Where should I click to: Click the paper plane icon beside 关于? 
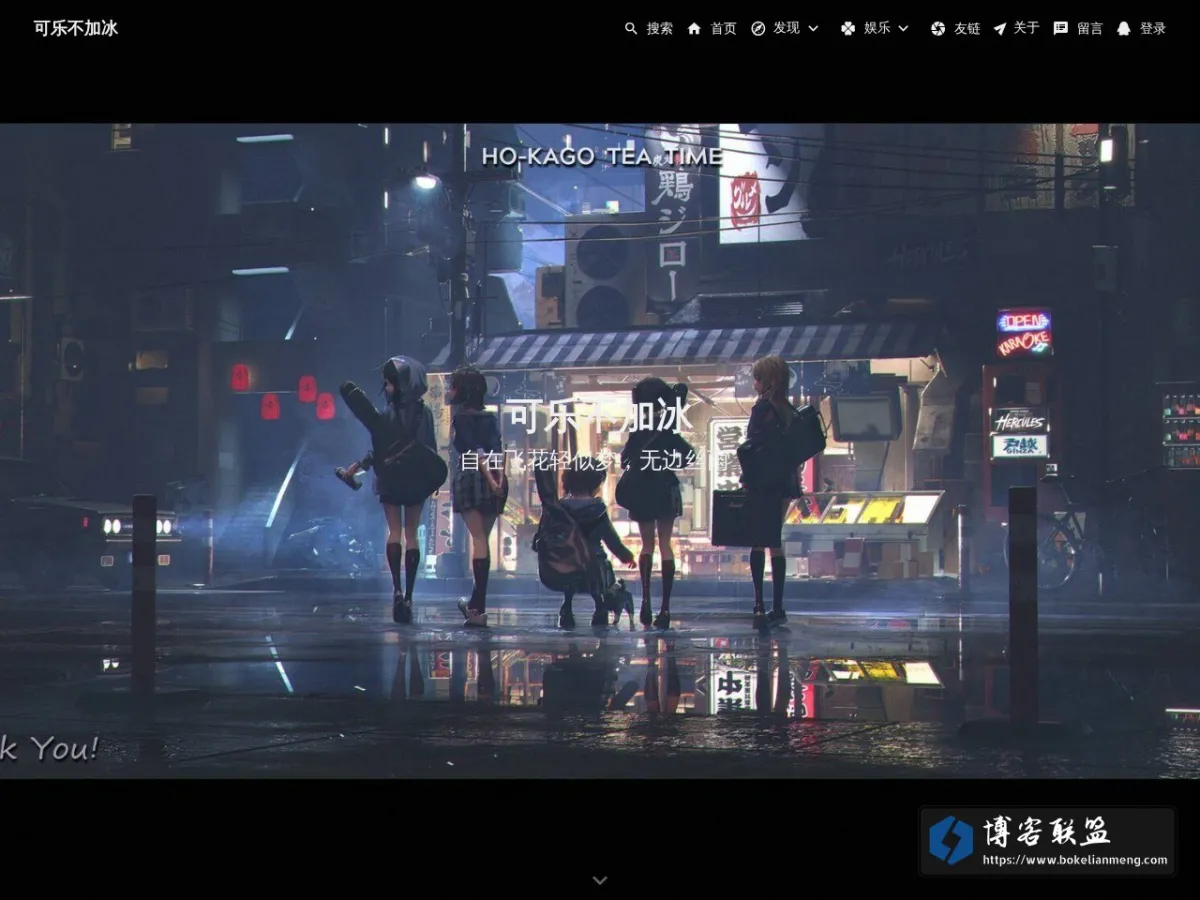tap(999, 28)
